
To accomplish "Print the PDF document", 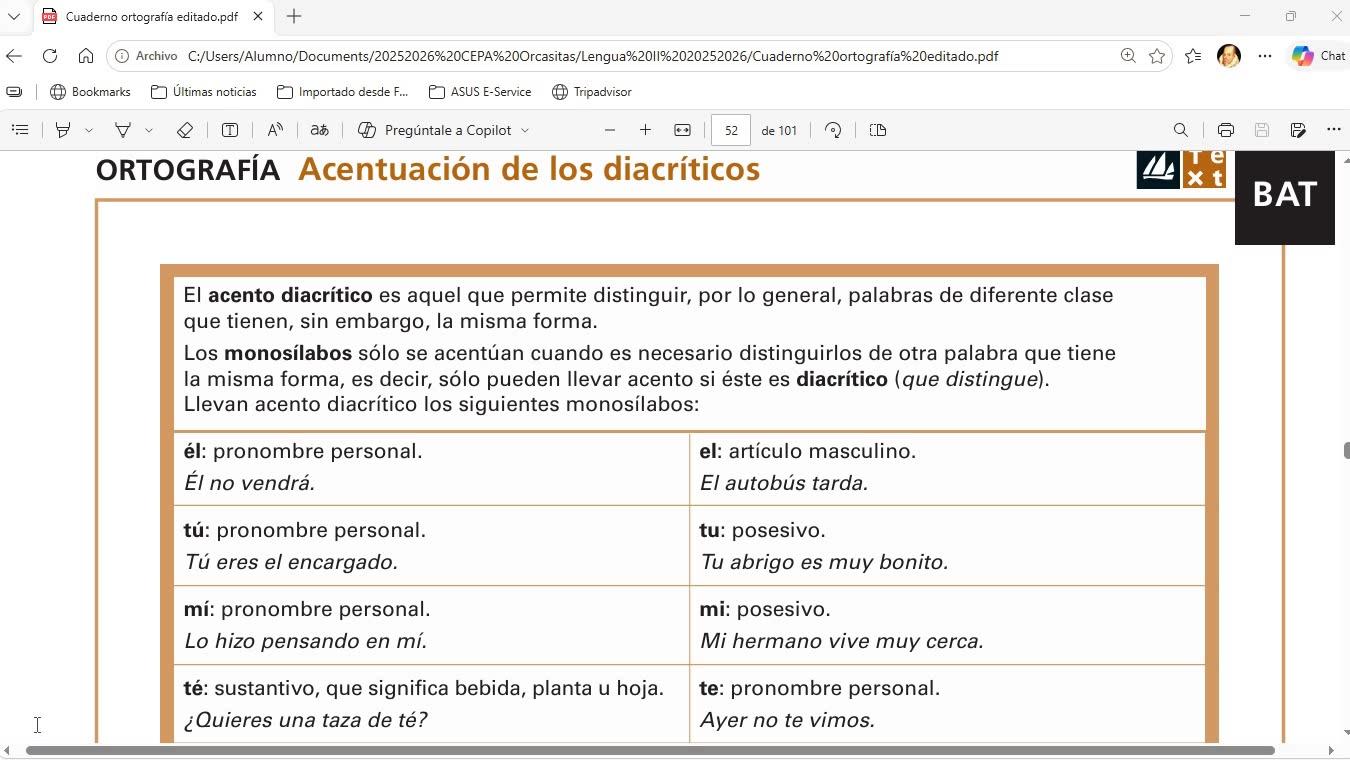I will (1226, 130).
